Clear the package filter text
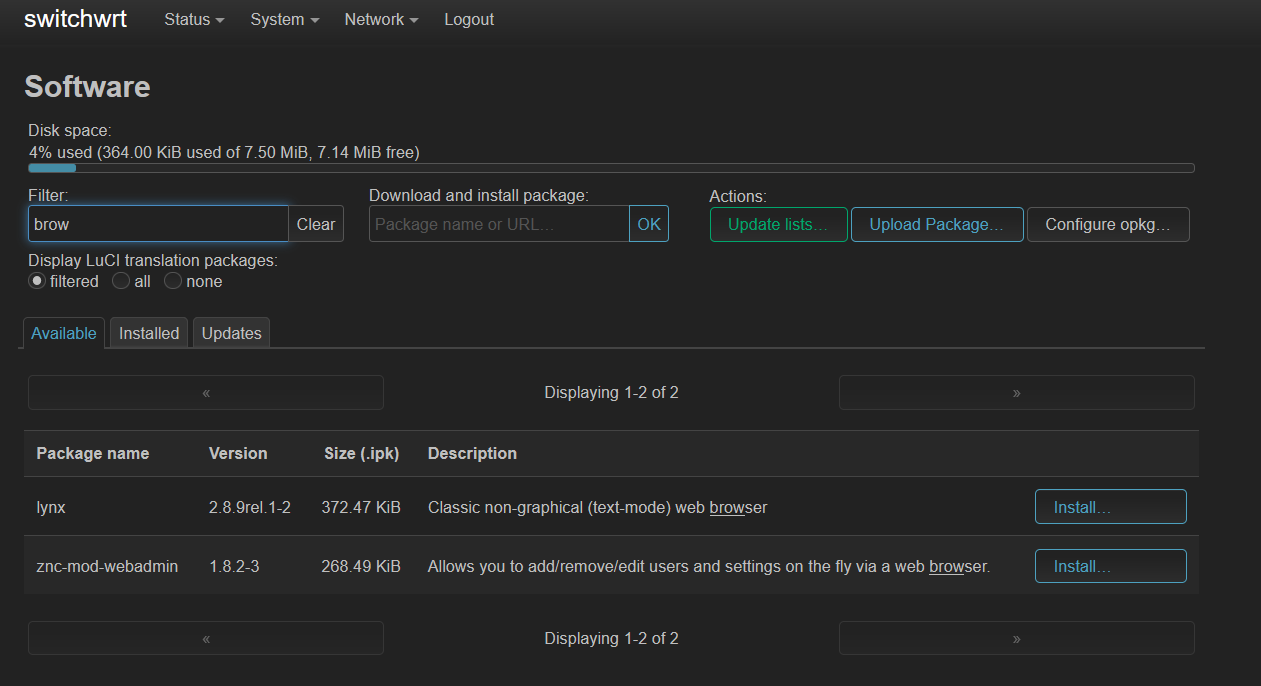This screenshot has height=686, width=1261. pyautogui.click(x=316, y=224)
